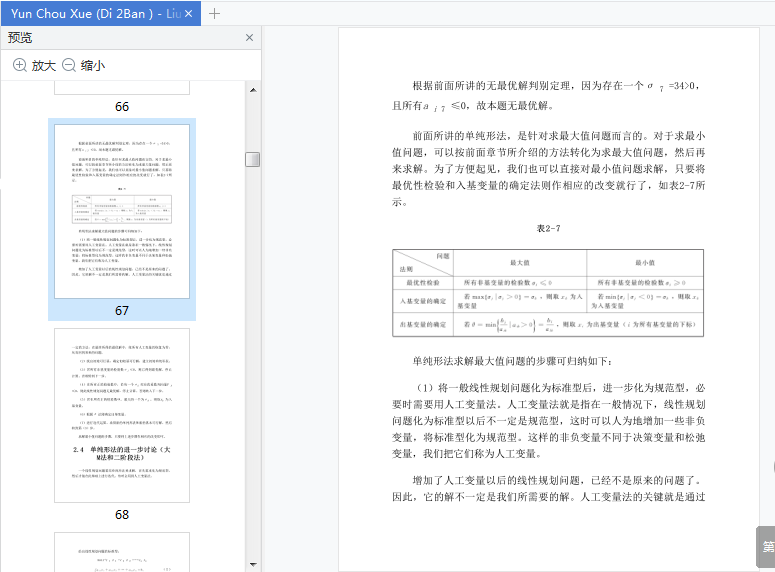
Task: Click the 入基变量的确定 table row label
Action: click(x=423, y=301)
